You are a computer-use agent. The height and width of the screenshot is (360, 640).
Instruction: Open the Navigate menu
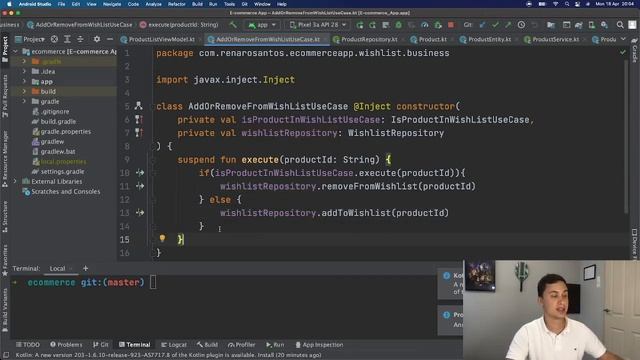[x=111, y=4]
